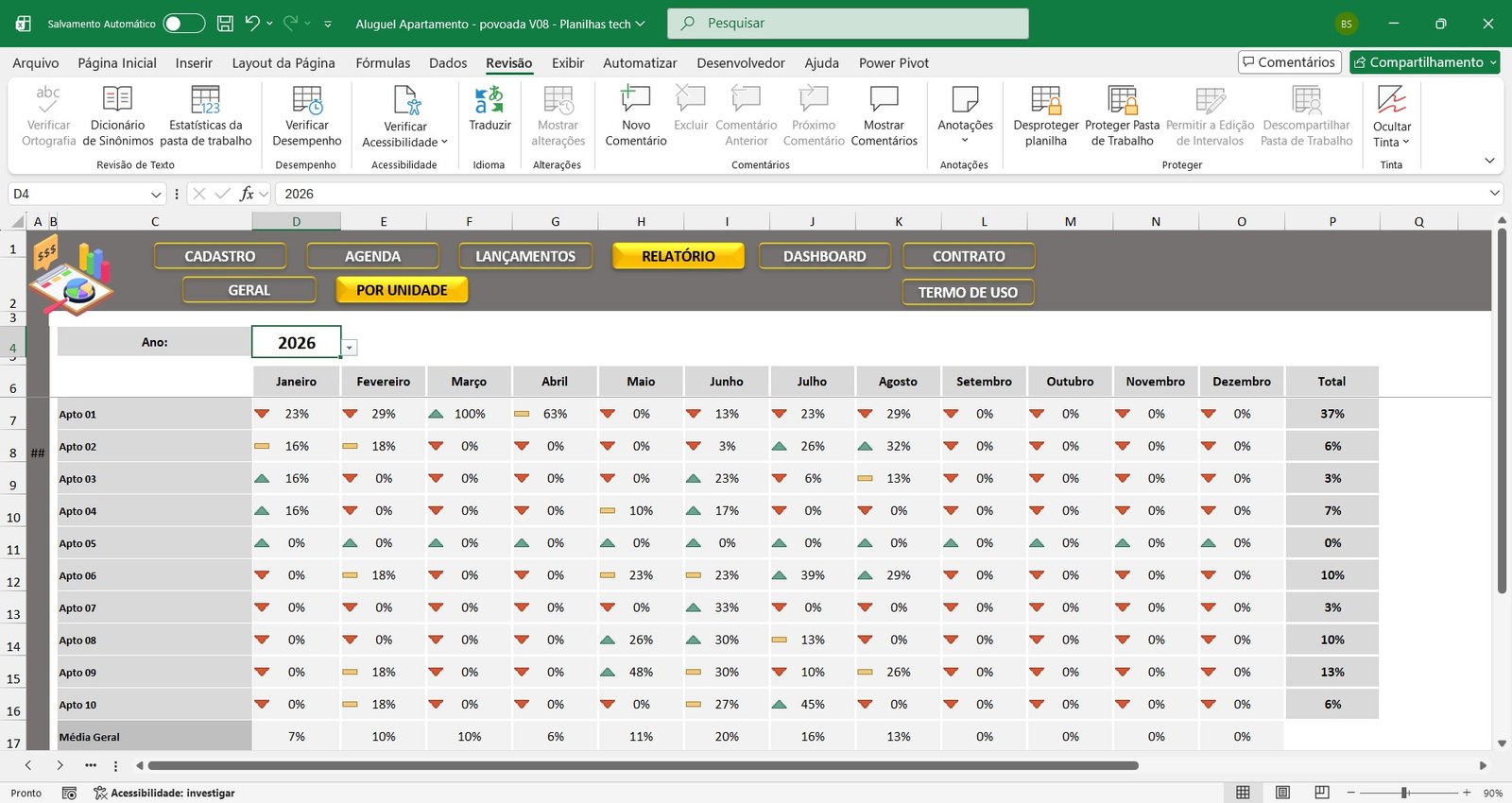Viewport: 1512px width, 803px height.
Task: Select column H header
Action: 641,221
